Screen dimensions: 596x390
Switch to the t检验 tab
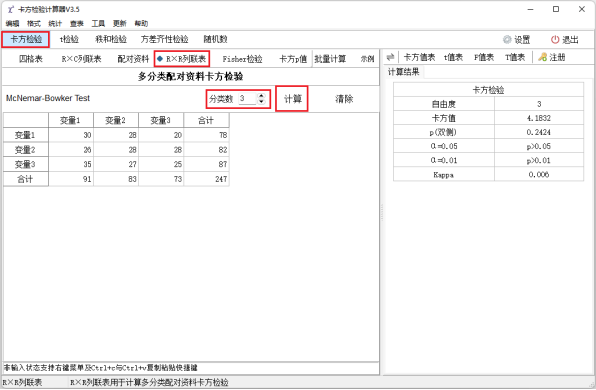pos(69,39)
